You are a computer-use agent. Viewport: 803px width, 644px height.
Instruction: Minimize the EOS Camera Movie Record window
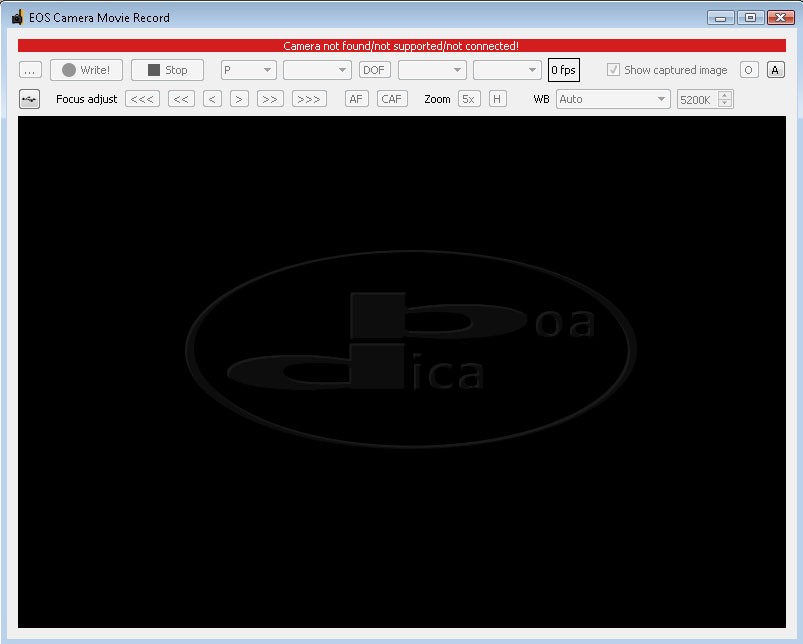coord(721,18)
